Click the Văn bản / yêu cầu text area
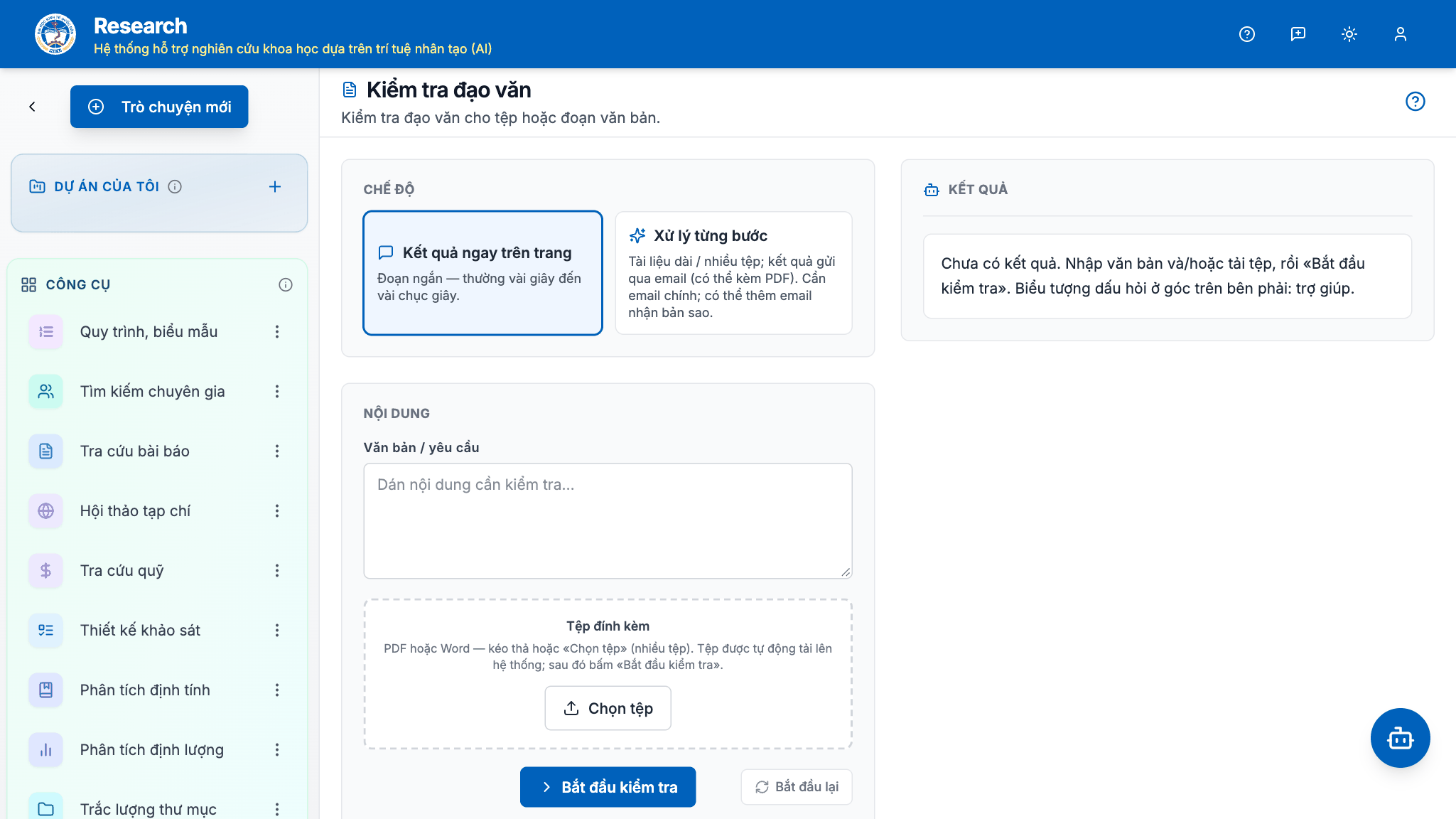Screen dimensions: 1456x819 [608, 521]
